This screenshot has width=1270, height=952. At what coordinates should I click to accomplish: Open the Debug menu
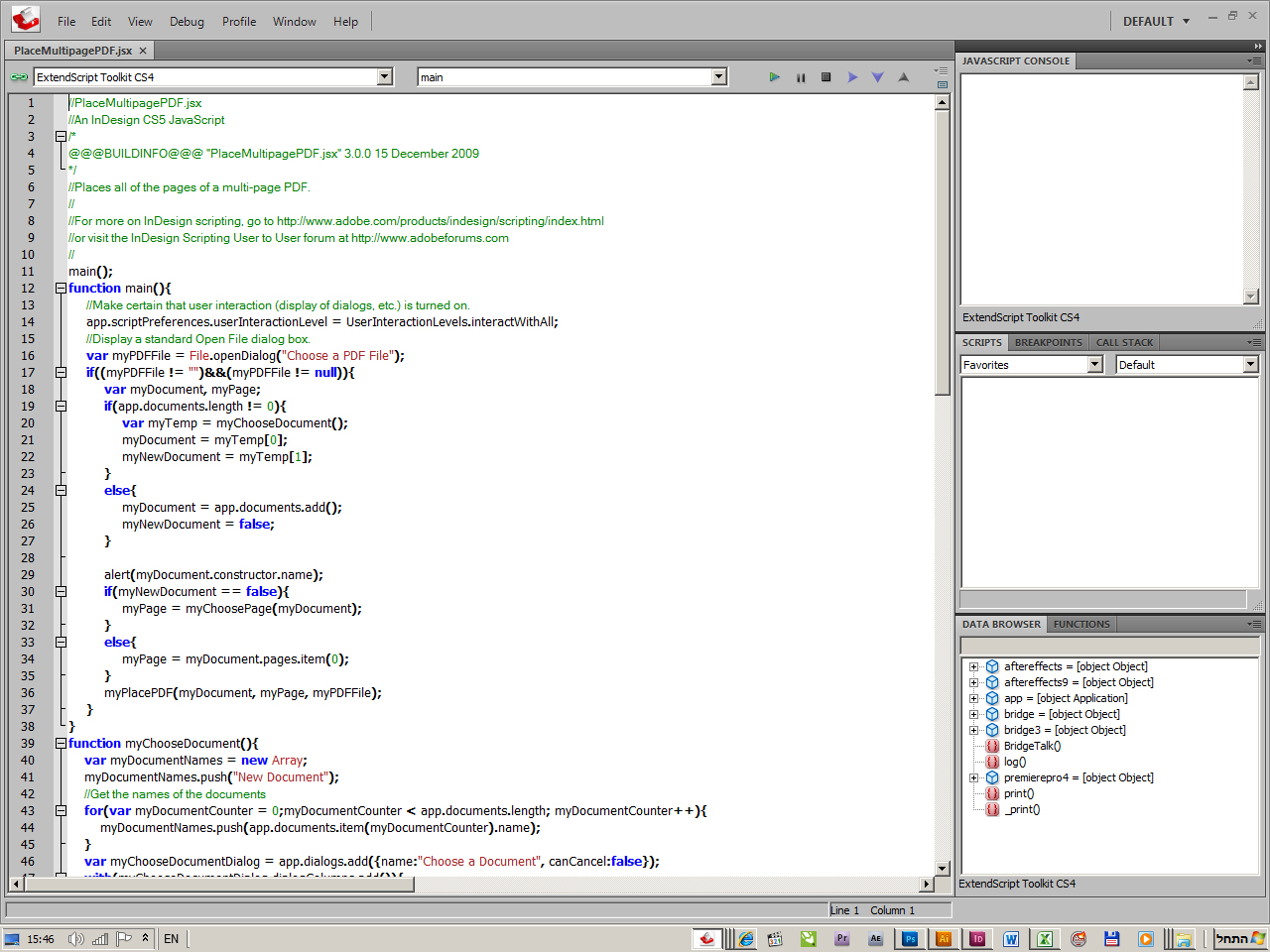coord(187,22)
